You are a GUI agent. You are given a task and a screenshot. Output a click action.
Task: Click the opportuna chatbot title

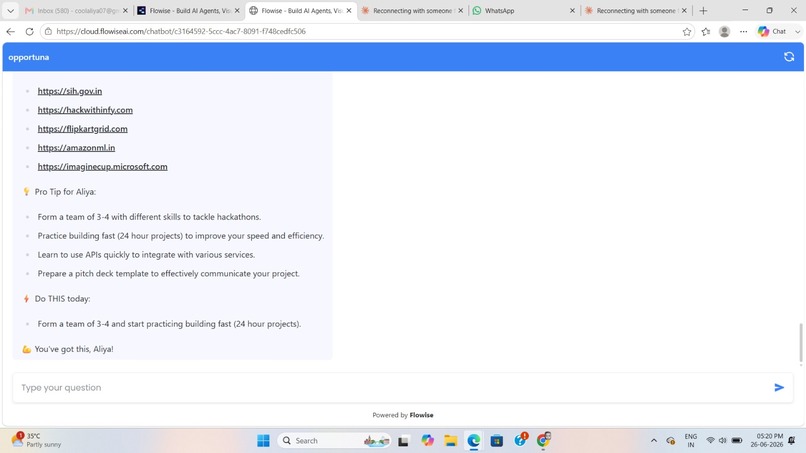29,57
